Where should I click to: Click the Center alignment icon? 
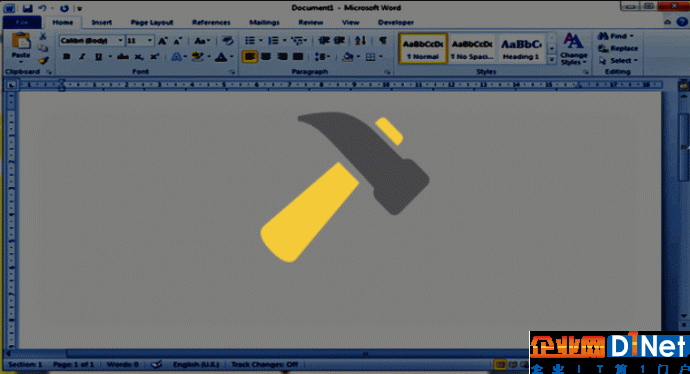tap(266, 56)
